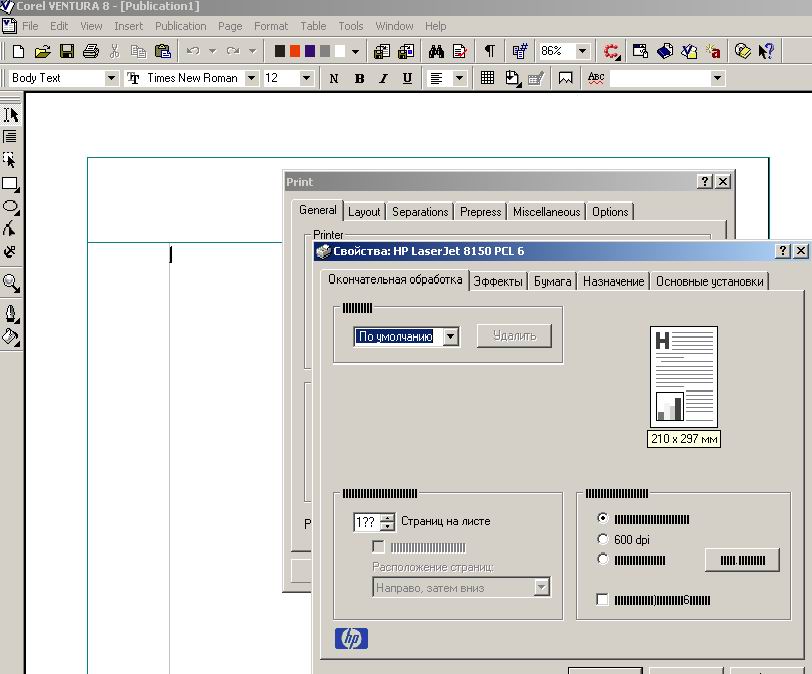The height and width of the screenshot is (674, 812).
Task: Open the Направо, затем вниз dropdown
Action: [541, 588]
